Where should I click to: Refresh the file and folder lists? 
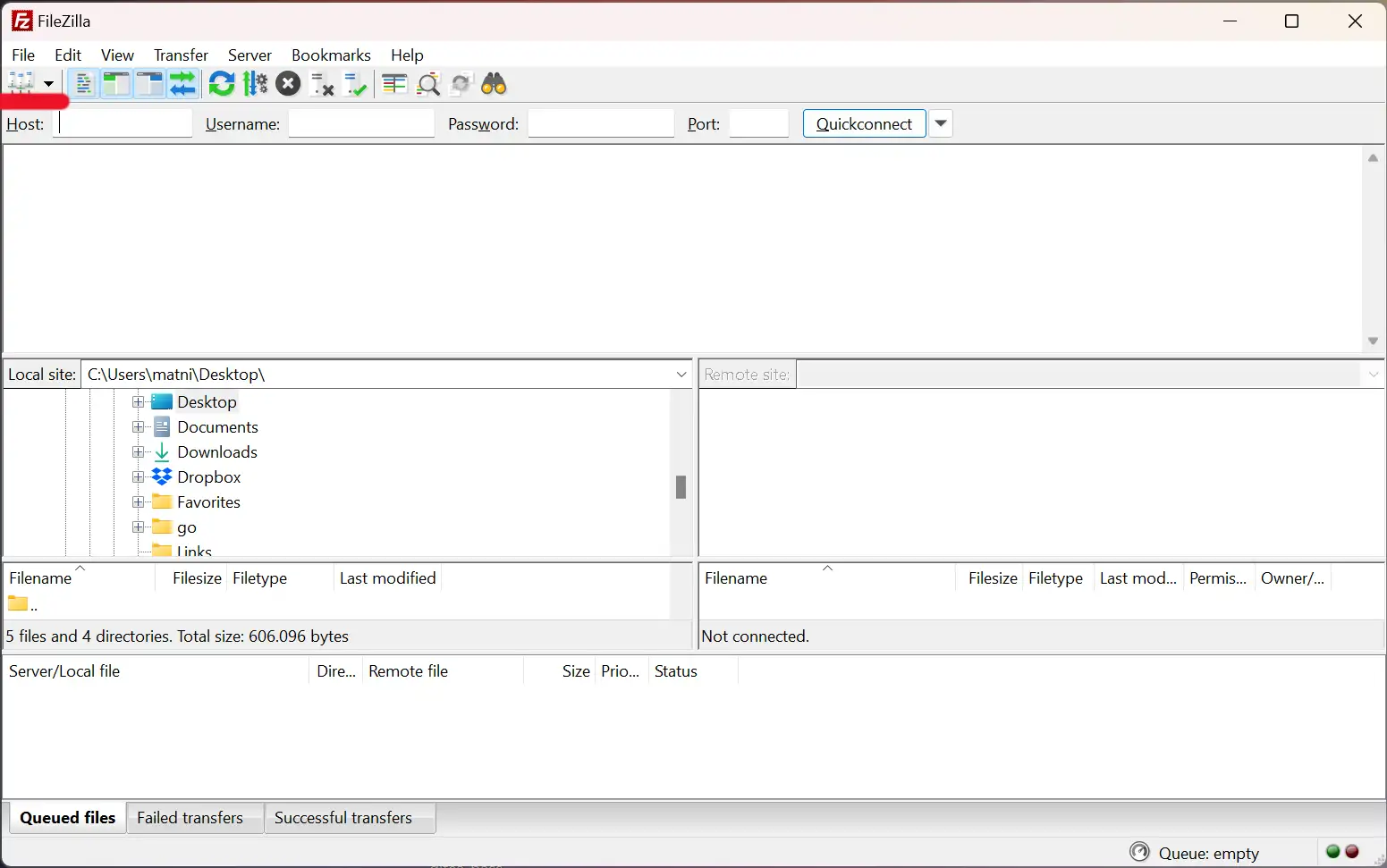click(x=222, y=83)
